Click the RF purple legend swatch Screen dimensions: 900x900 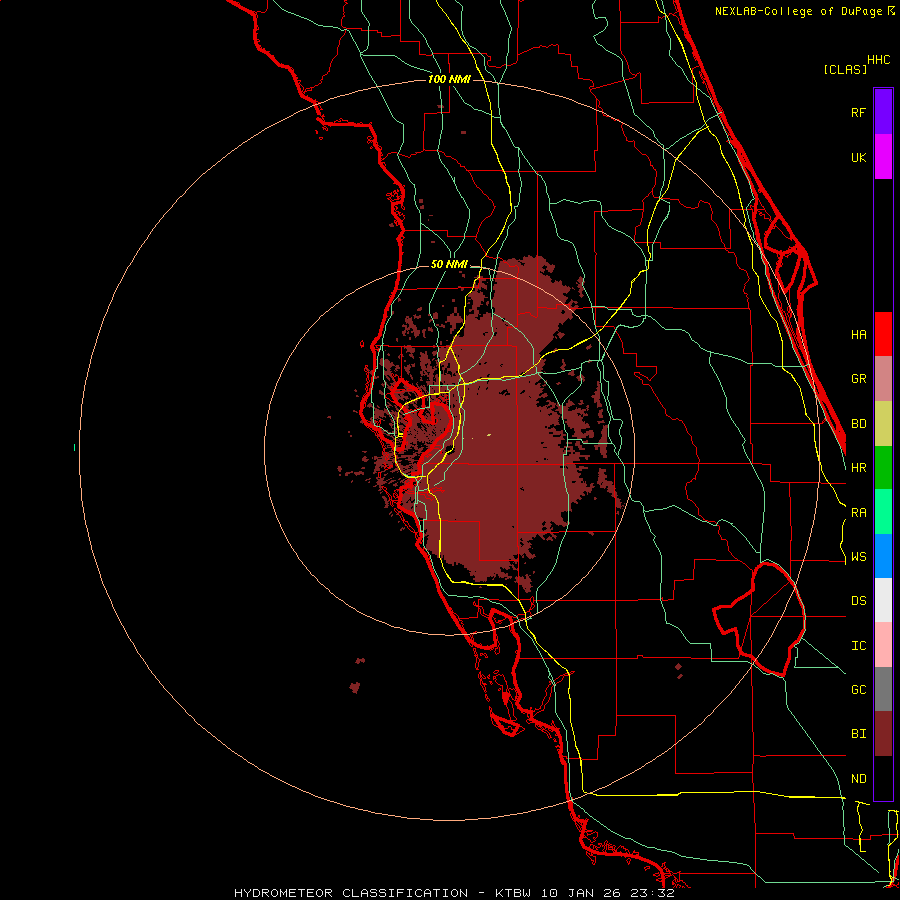[x=883, y=112]
